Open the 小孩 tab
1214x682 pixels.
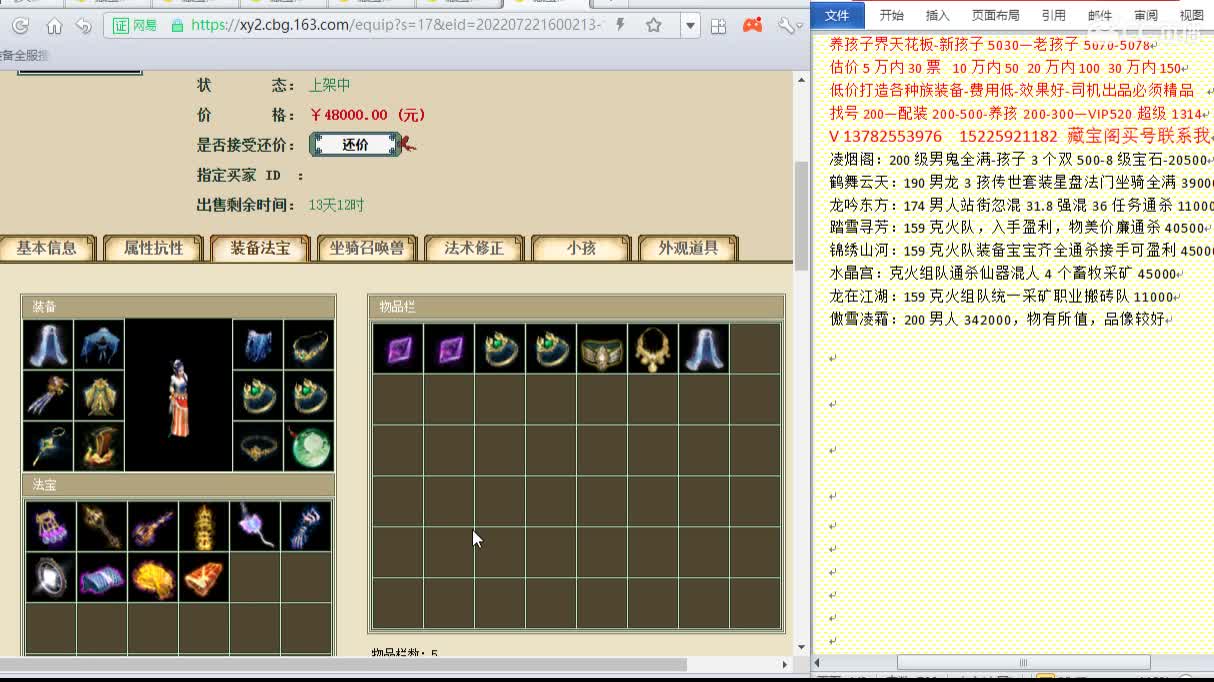(581, 248)
